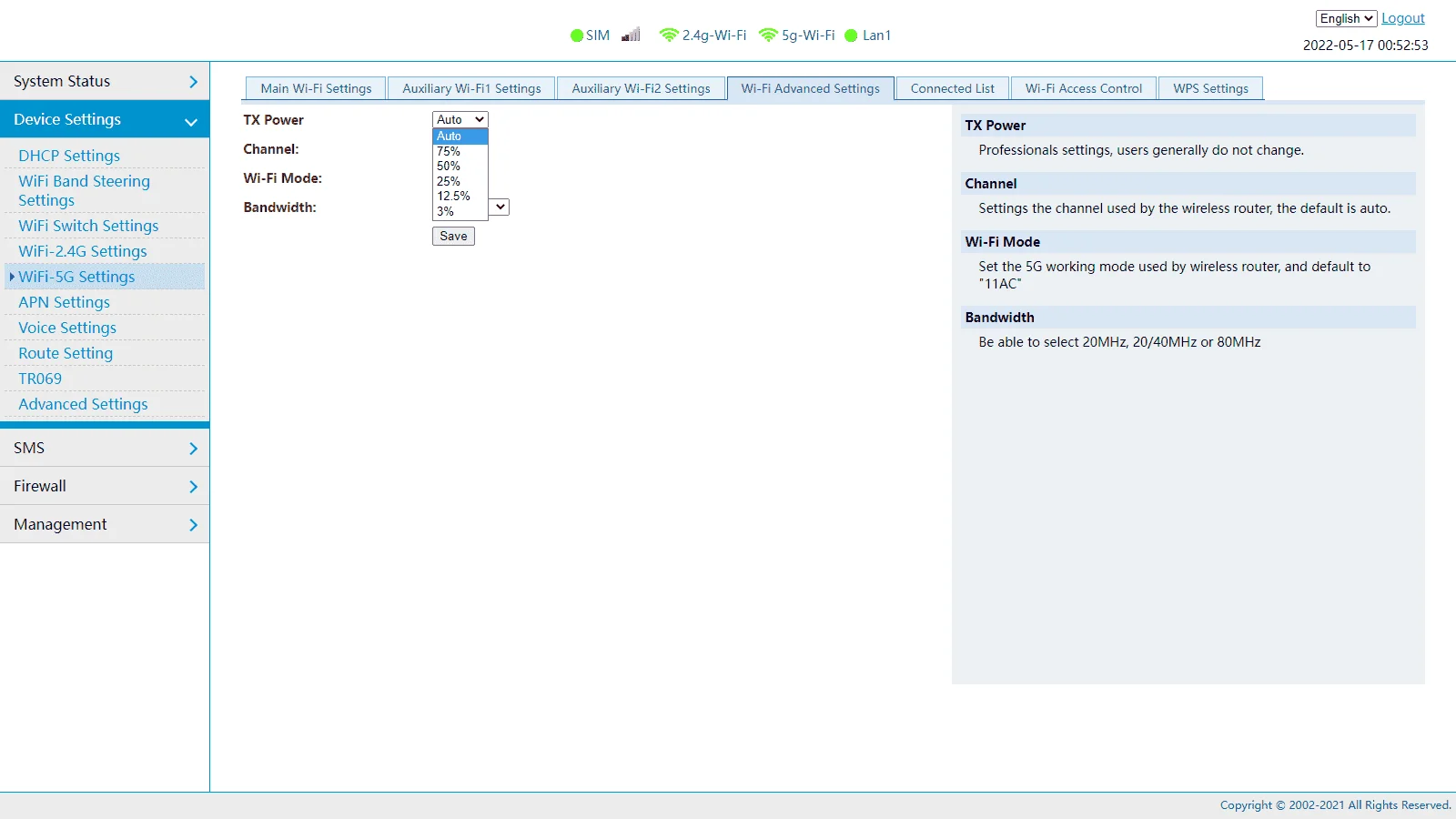This screenshot has height=819, width=1456.
Task: Select Auto in the TX Power list
Action: tap(460, 136)
